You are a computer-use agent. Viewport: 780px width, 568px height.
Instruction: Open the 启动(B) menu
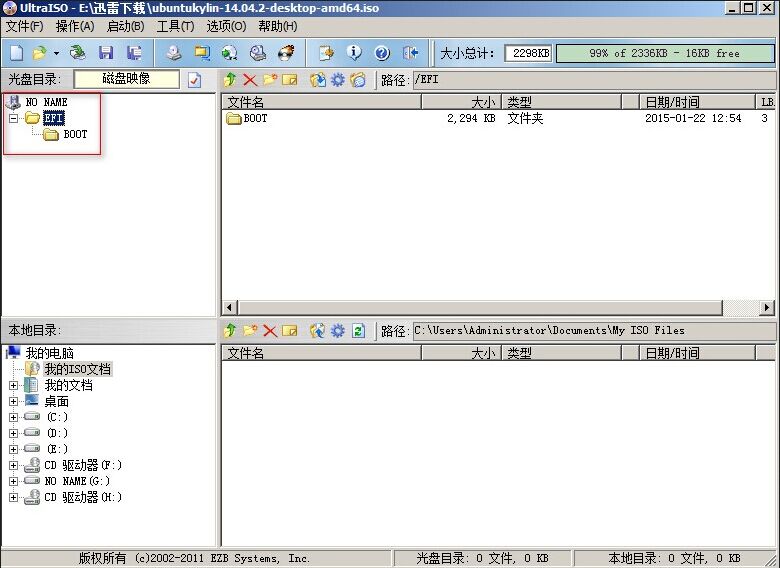125,26
